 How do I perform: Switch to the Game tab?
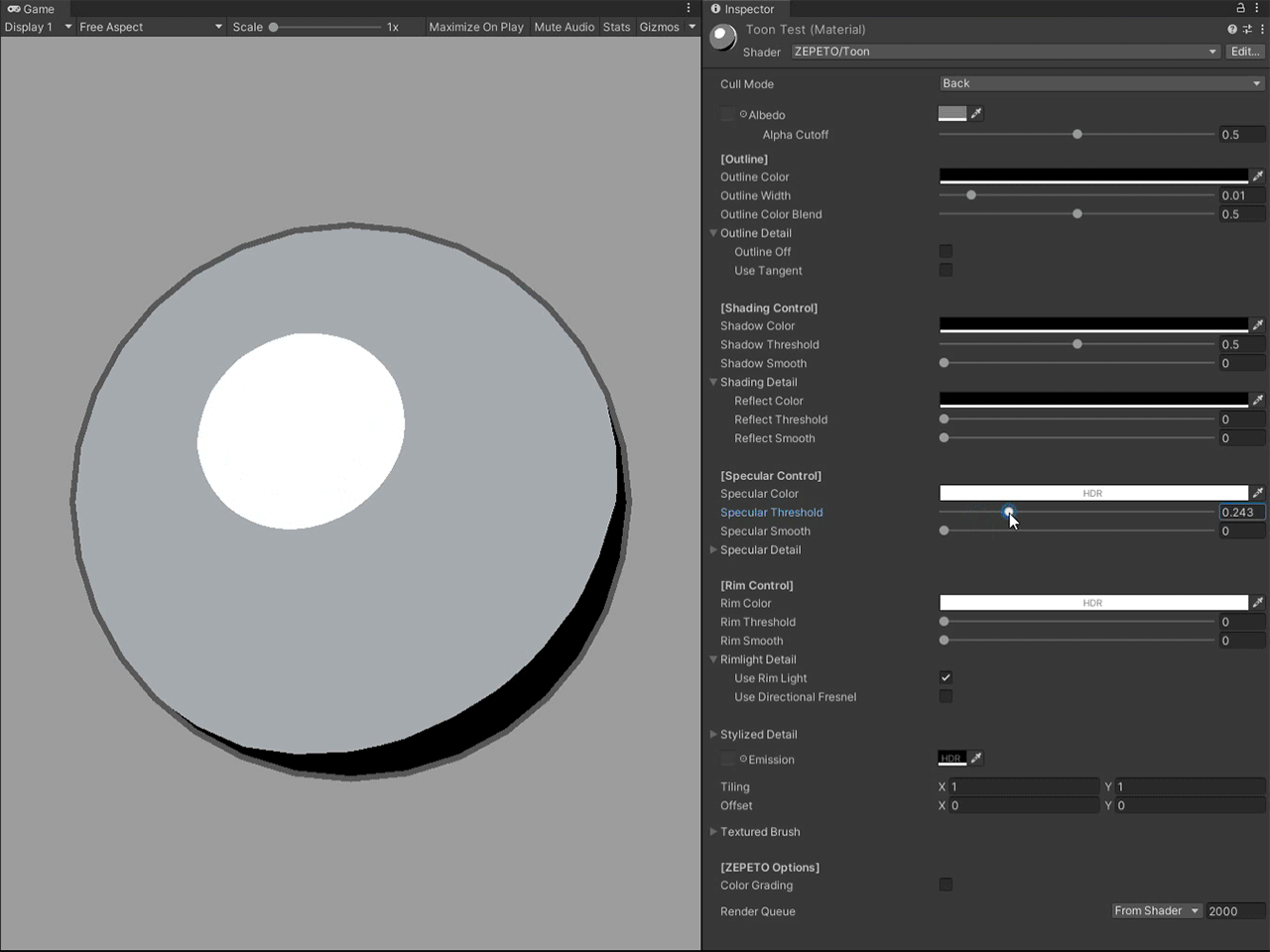tap(30, 9)
